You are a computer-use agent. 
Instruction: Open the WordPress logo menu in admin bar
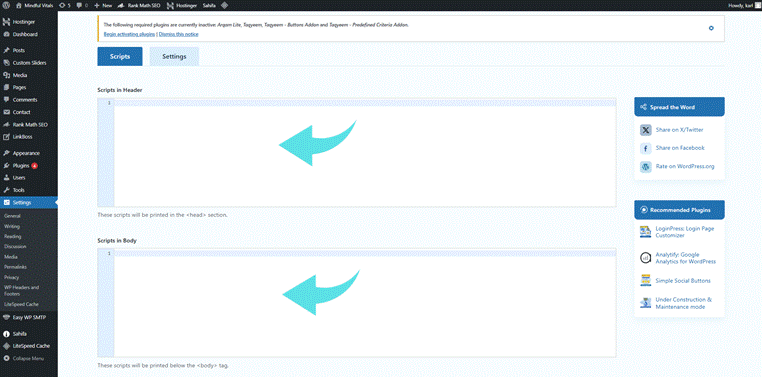(7, 5)
